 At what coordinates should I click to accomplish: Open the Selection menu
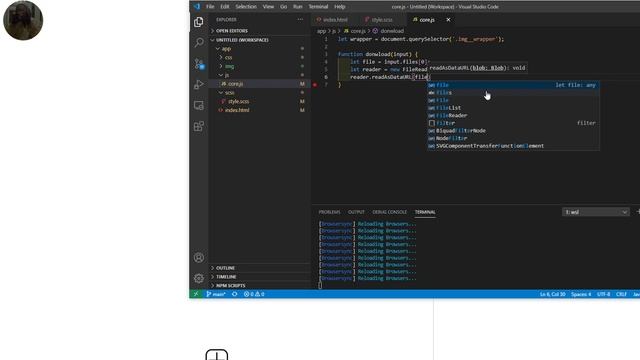246,7
